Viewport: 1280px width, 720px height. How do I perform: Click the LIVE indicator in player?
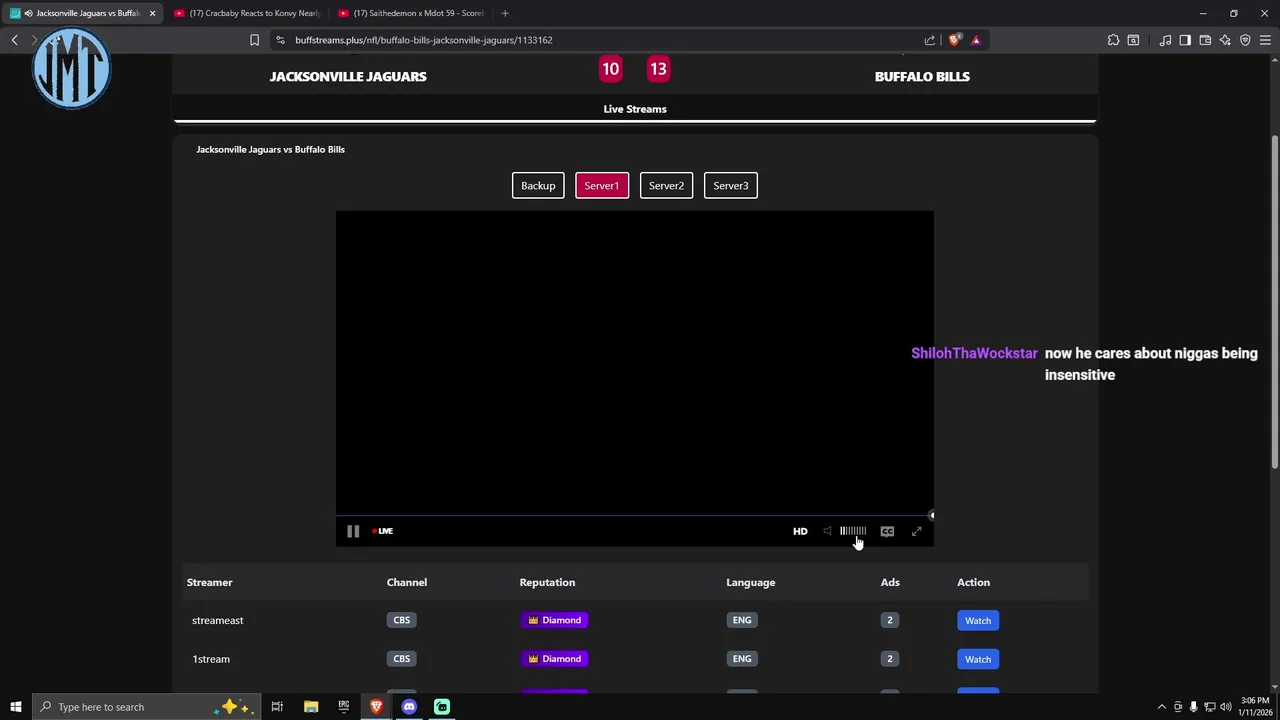coord(383,531)
